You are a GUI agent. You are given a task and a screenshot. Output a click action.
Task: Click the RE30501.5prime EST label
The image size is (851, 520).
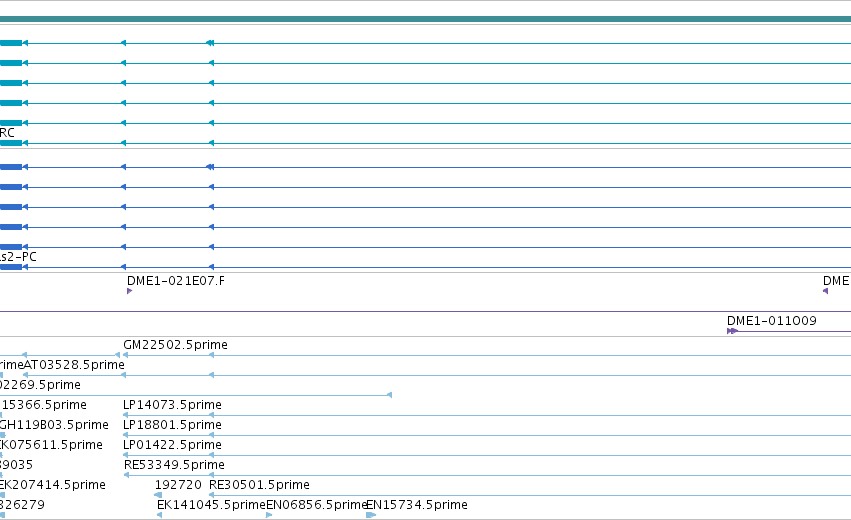(259, 485)
